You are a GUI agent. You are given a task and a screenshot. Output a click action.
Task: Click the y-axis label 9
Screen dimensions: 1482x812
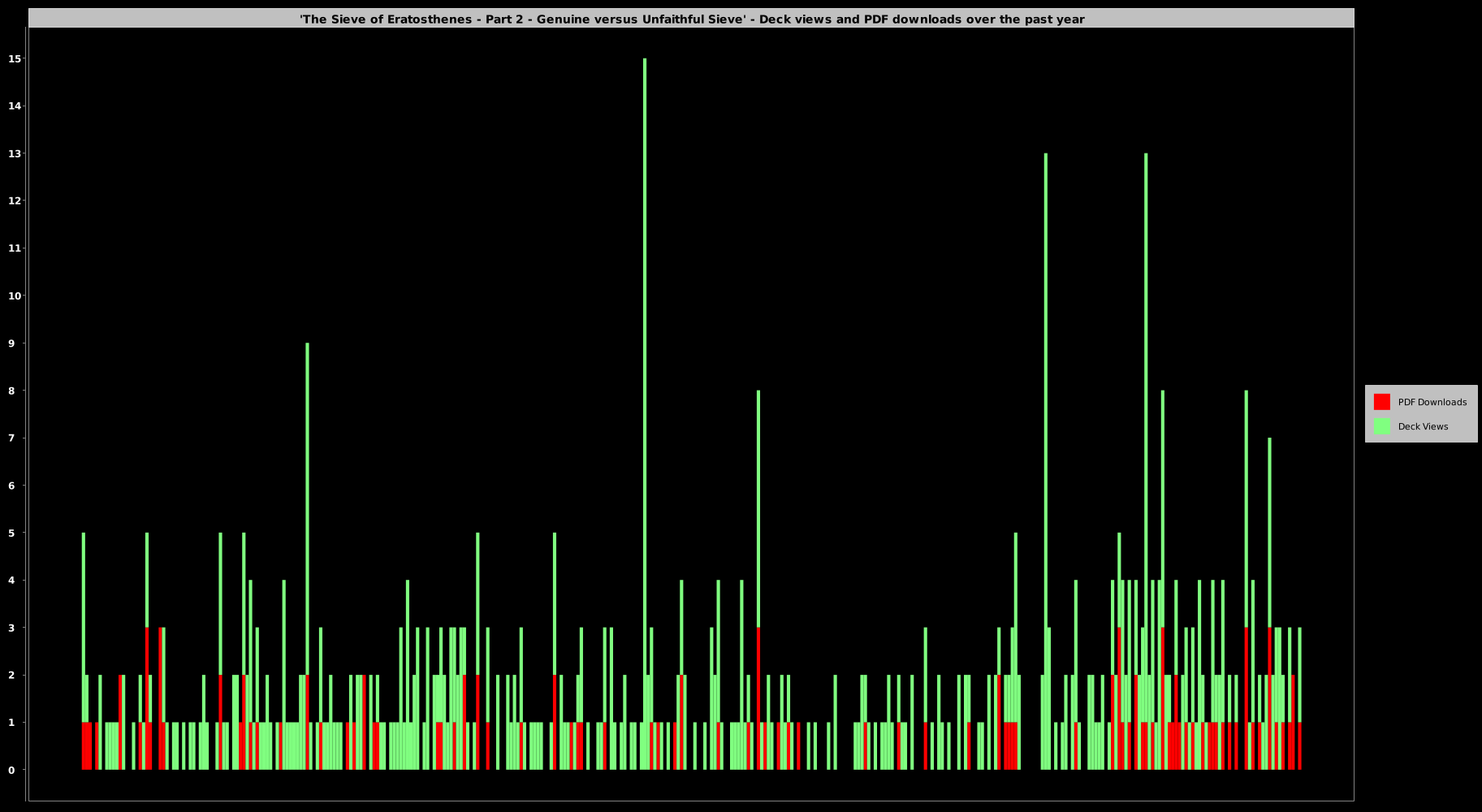pyautogui.click(x=11, y=343)
